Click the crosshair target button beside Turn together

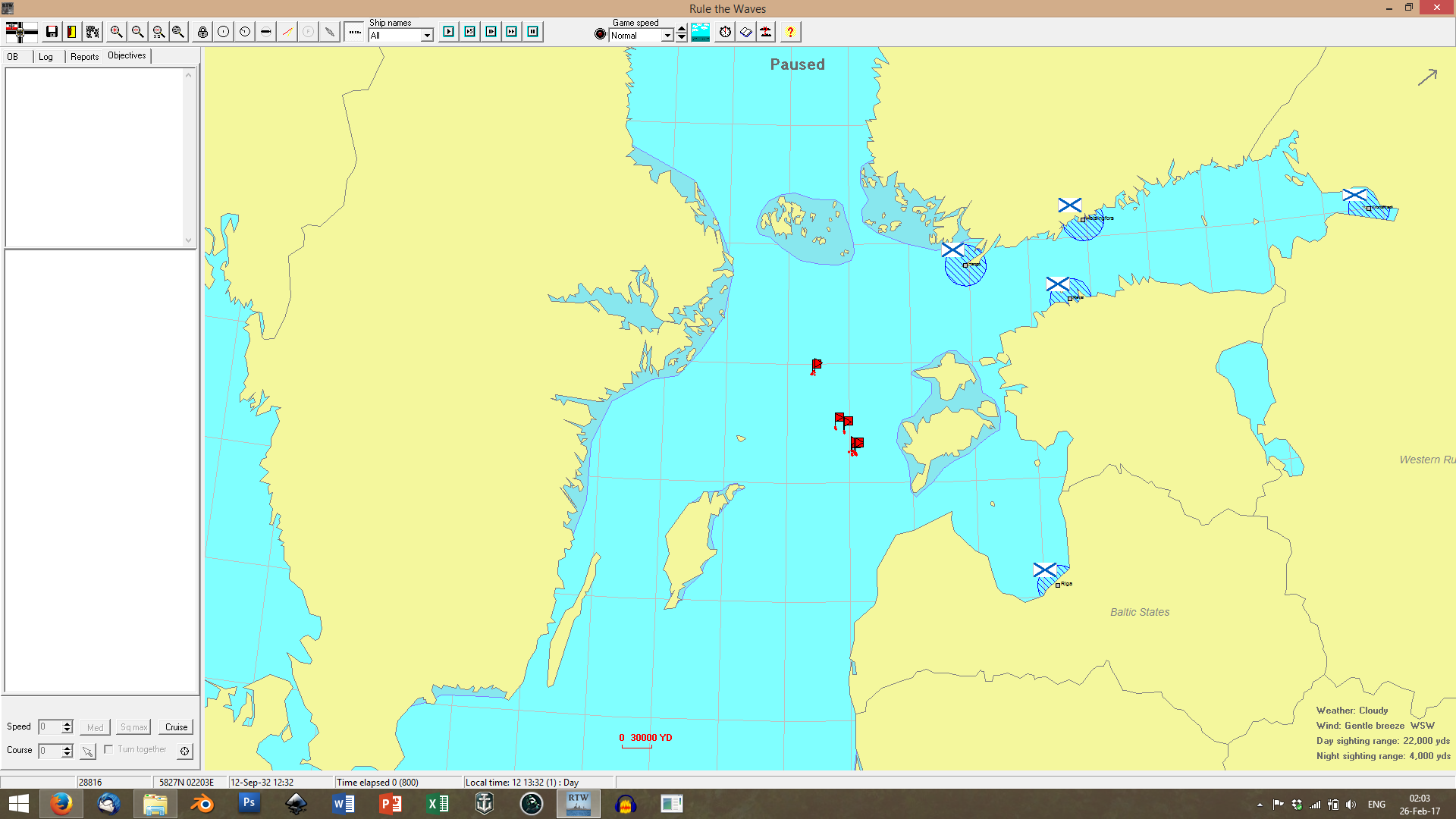coord(184,751)
